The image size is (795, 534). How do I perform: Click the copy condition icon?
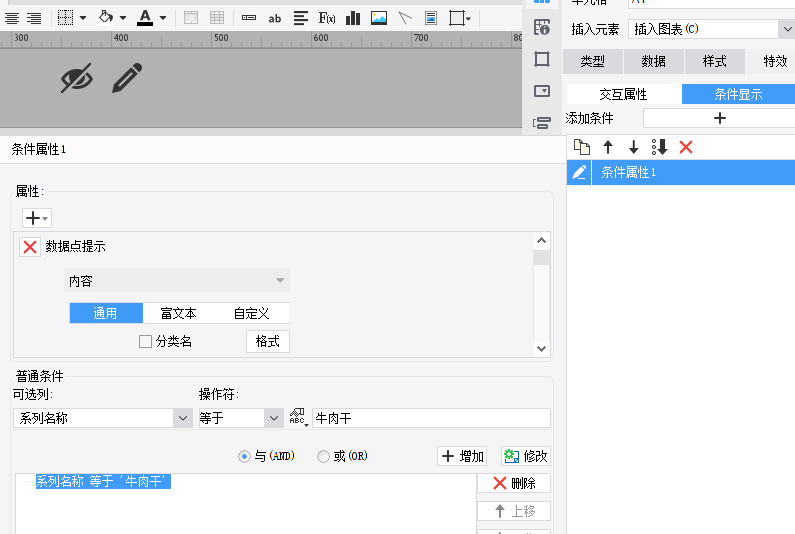[582, 147]
